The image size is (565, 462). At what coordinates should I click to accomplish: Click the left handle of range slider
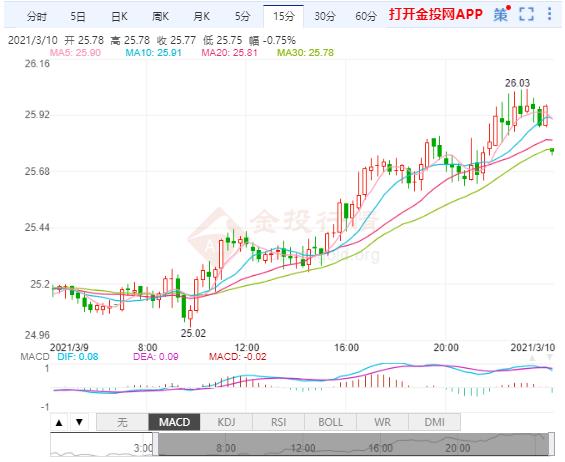click(155, 444)
